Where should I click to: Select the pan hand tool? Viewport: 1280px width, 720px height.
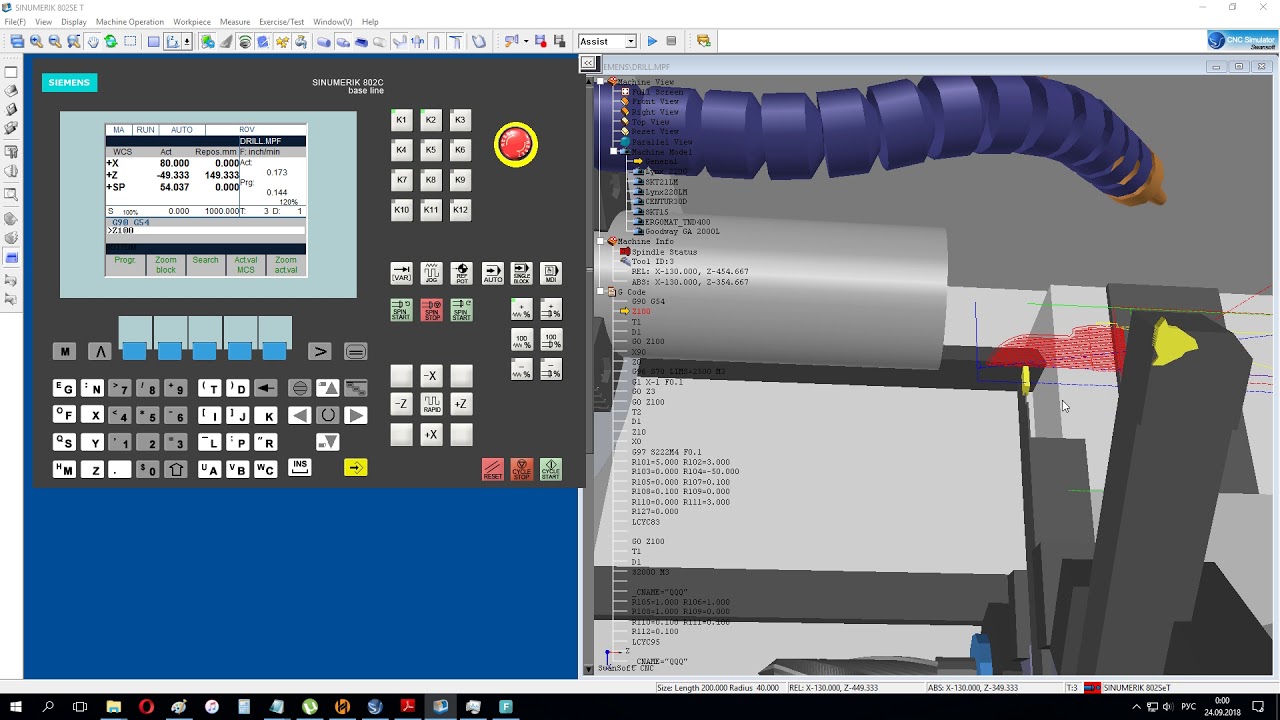click(92, 41)
